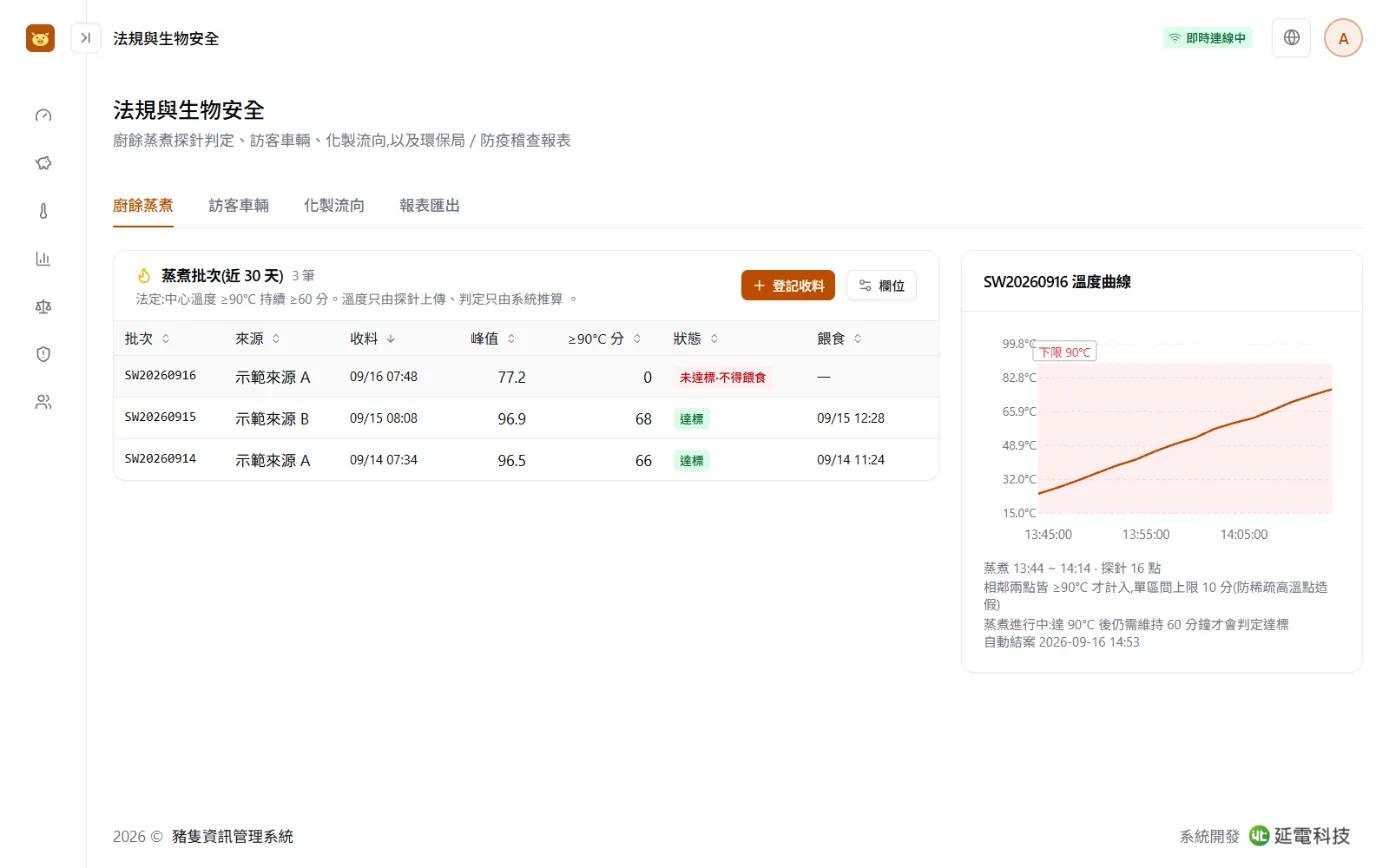The width and height of the screenshot is (1388, 868).
Task: Switch to the 化製流向 tab
Action: [x=334, y=206]
